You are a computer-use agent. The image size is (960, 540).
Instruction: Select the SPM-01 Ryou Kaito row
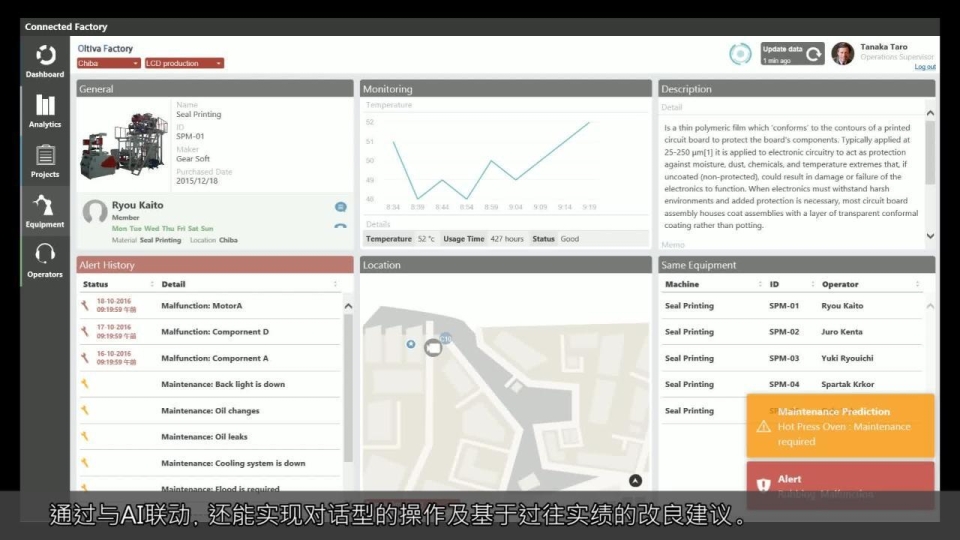pos(792,306)
